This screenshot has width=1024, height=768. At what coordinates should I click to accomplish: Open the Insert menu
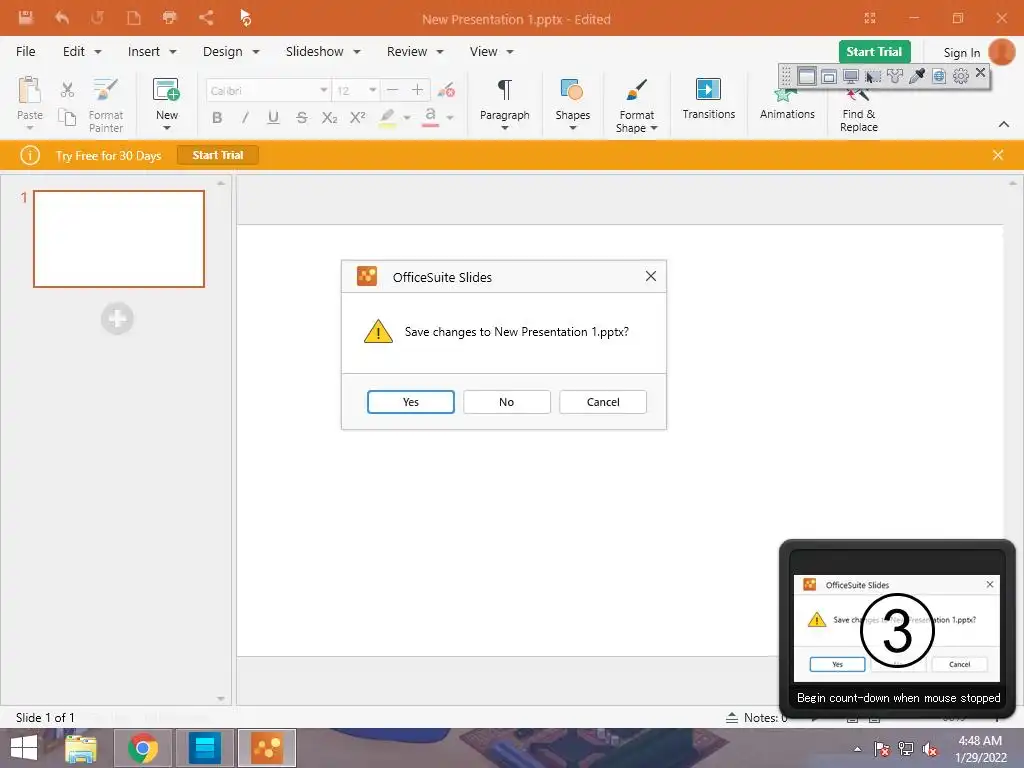pos(152,52)
